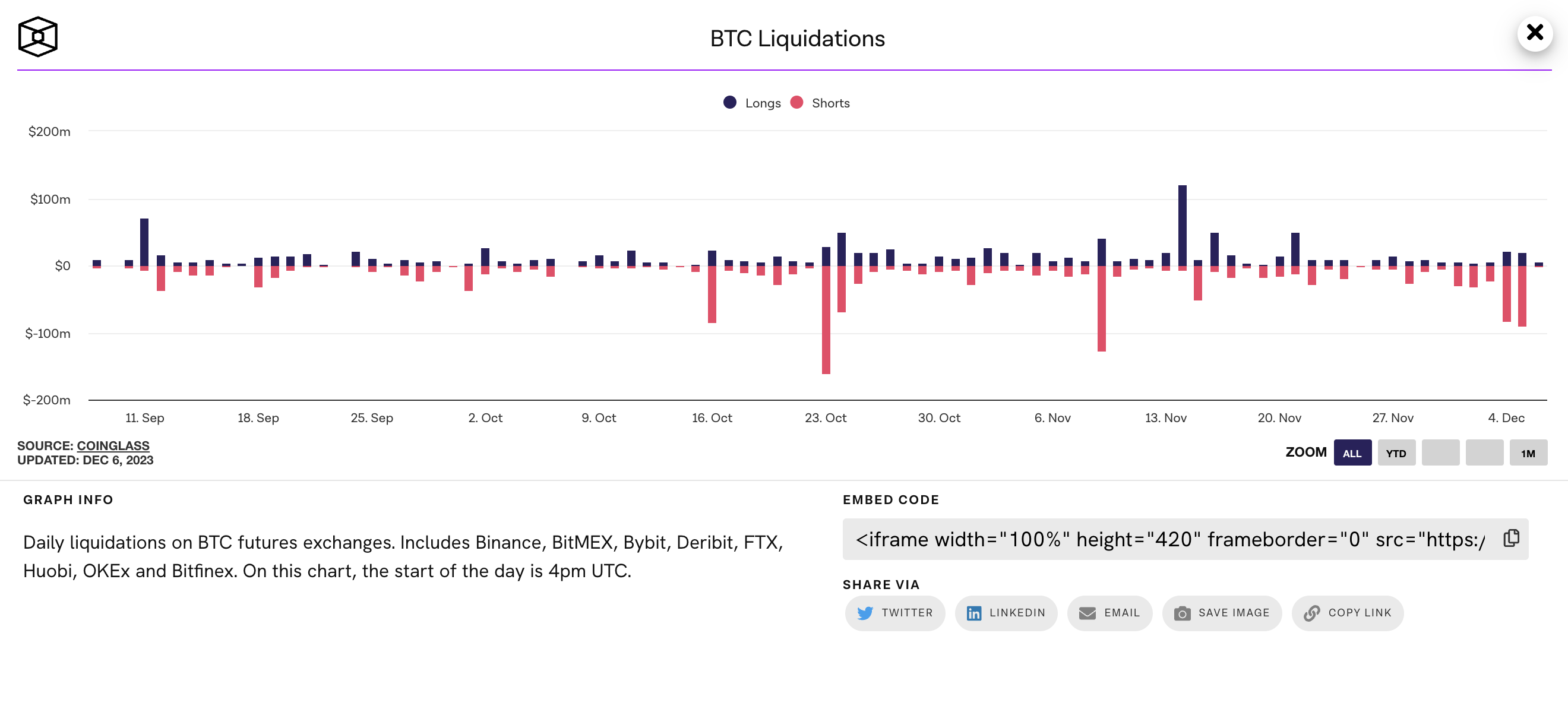Copy embed code using clipboard icon
This screenshot has width=1568, height=709.
[1512, 539]
